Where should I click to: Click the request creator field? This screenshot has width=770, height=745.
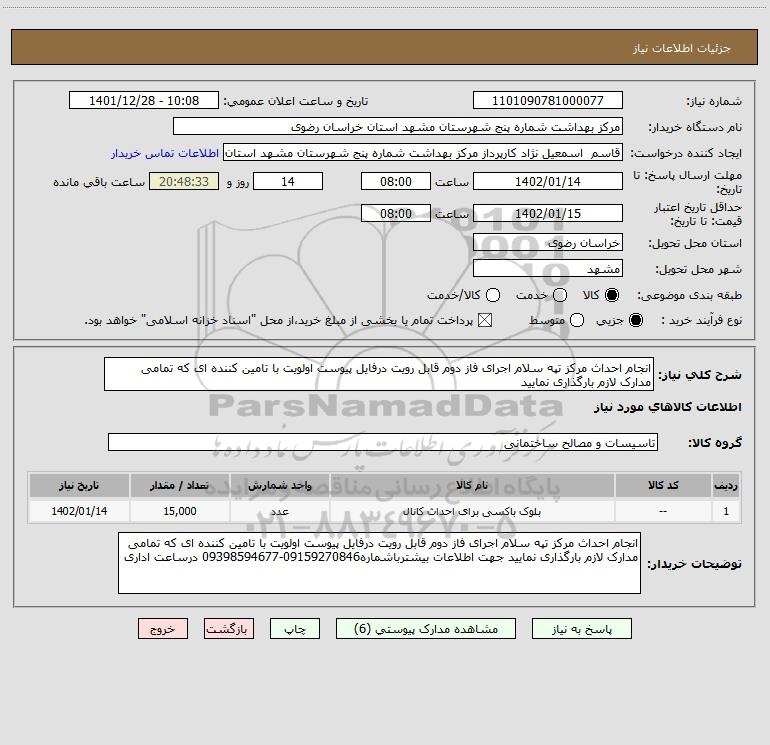click(x=423, y=153)
